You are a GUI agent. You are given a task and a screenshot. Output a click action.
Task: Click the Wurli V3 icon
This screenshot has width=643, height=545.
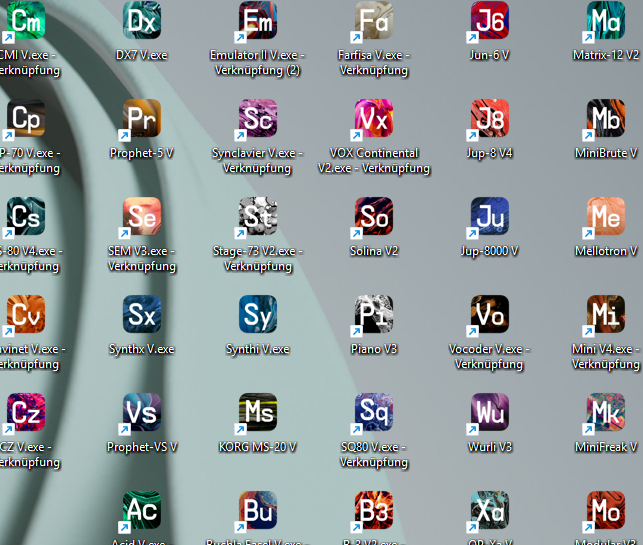click(490, 413)
